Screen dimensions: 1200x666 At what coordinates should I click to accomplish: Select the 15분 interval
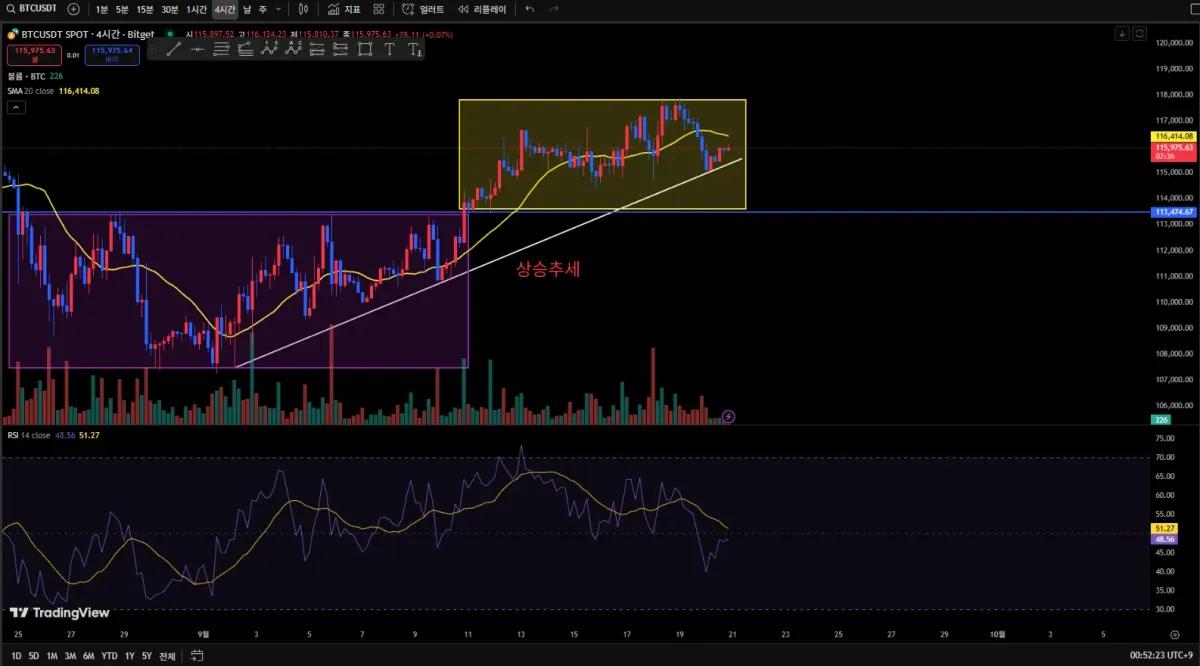145,9
